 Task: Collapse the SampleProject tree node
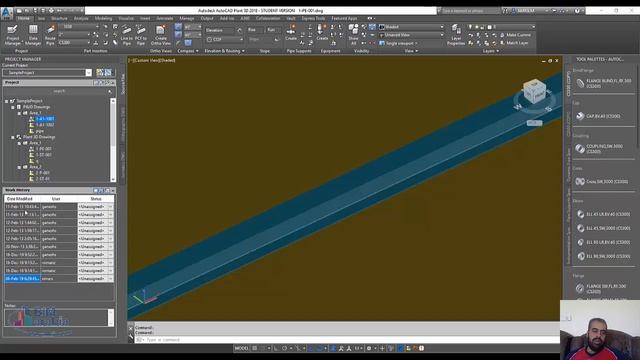click(x=7, y=101)
